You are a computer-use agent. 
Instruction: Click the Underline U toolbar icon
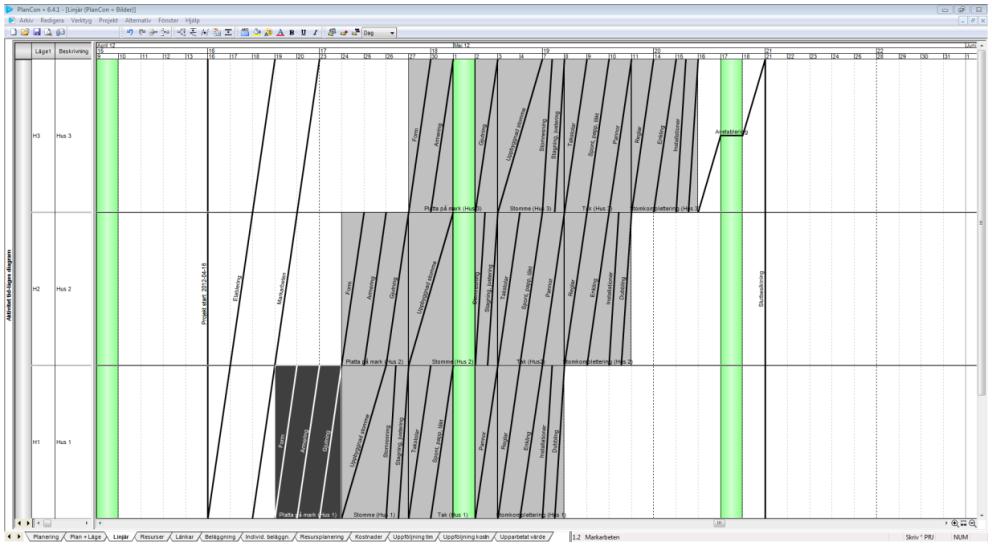(x=304, y=32)
